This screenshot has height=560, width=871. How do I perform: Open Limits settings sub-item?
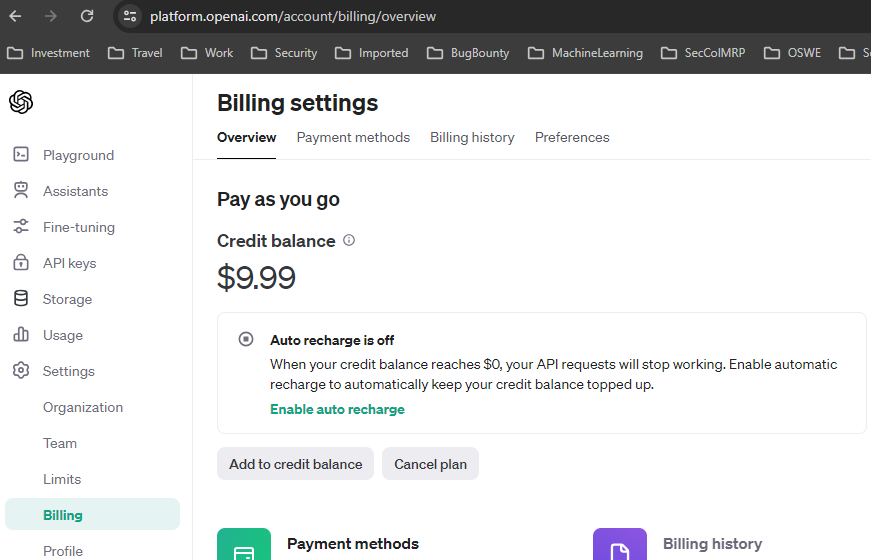tap(62, 479)
